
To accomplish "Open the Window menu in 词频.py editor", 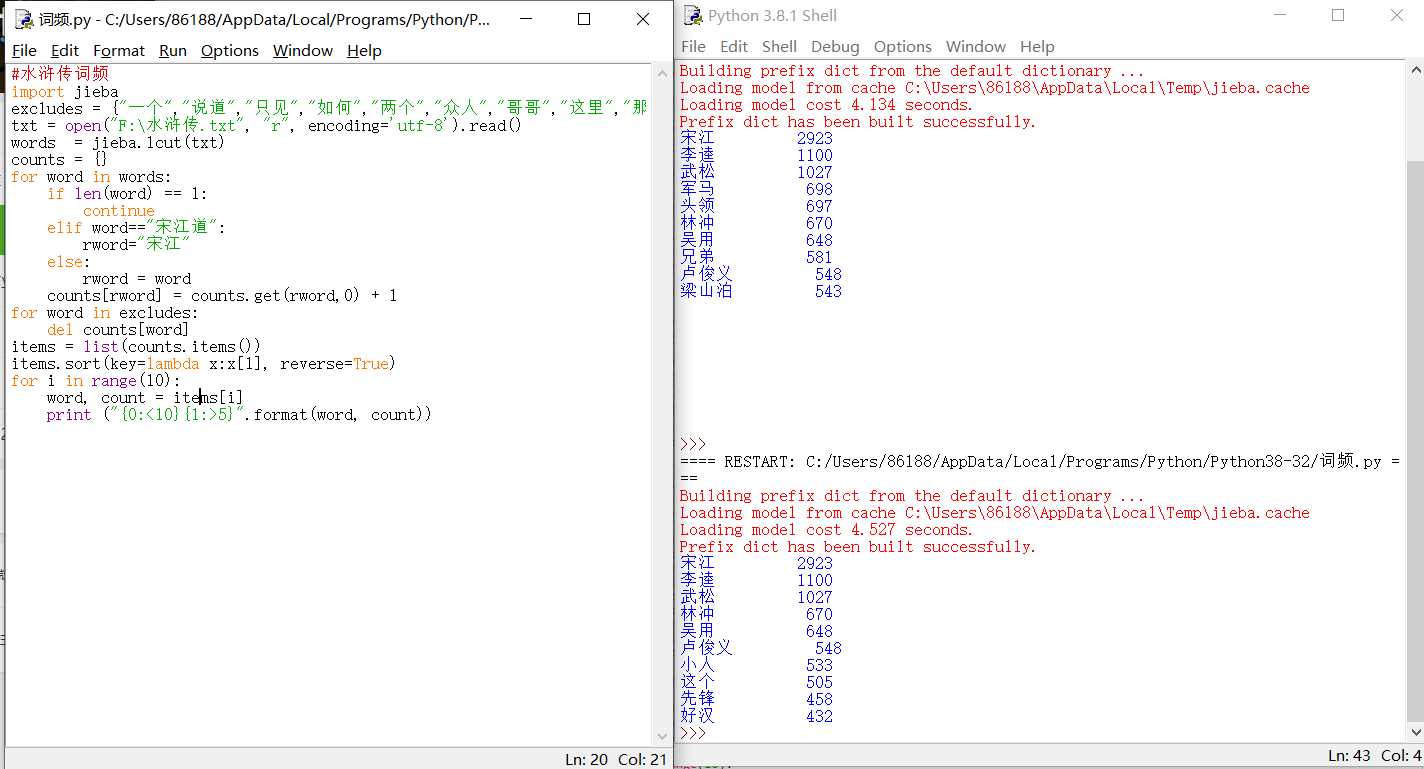I will tap(303, 50).
